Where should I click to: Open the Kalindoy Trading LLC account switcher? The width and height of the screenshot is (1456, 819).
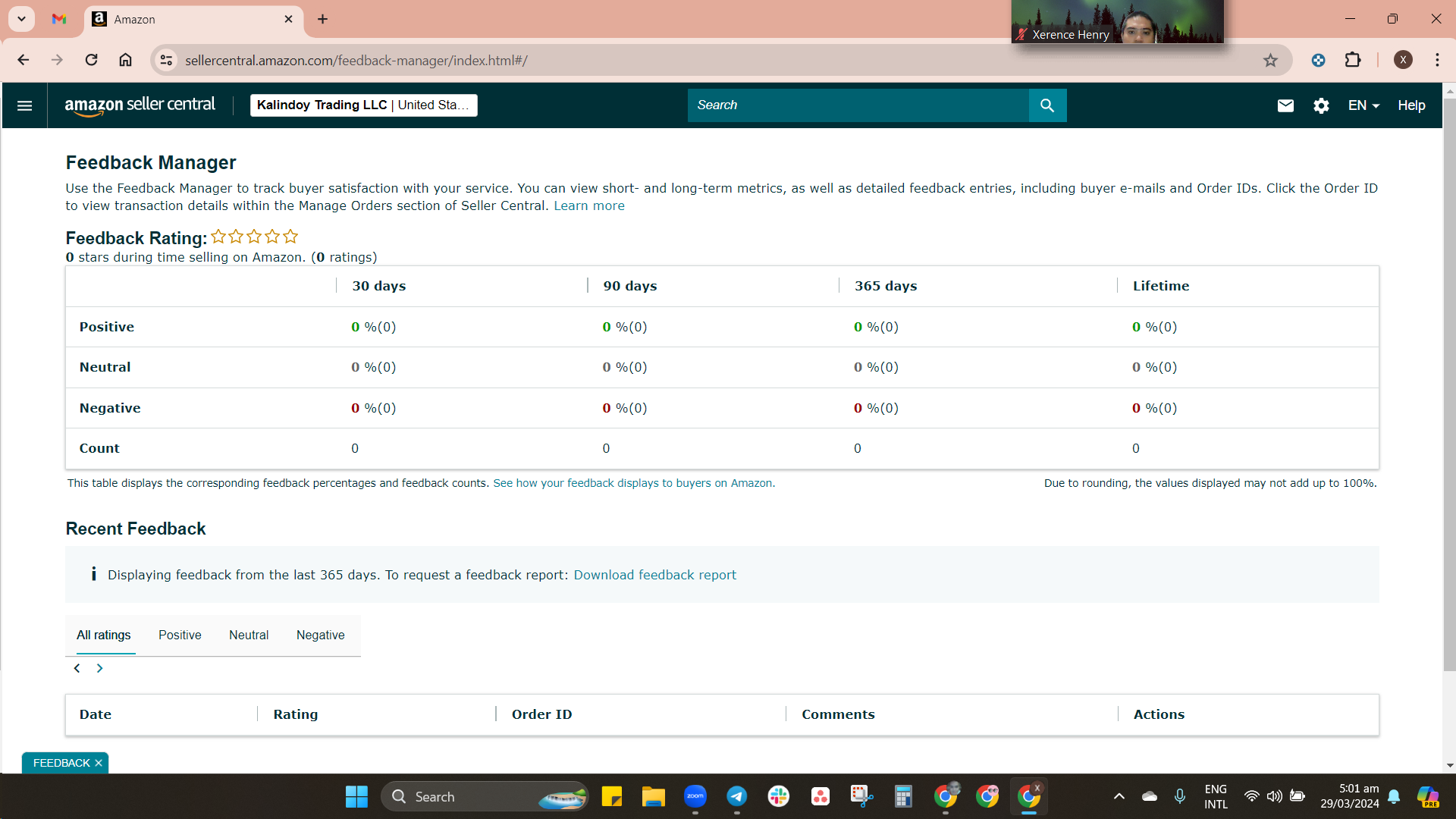tap(364, 105)
